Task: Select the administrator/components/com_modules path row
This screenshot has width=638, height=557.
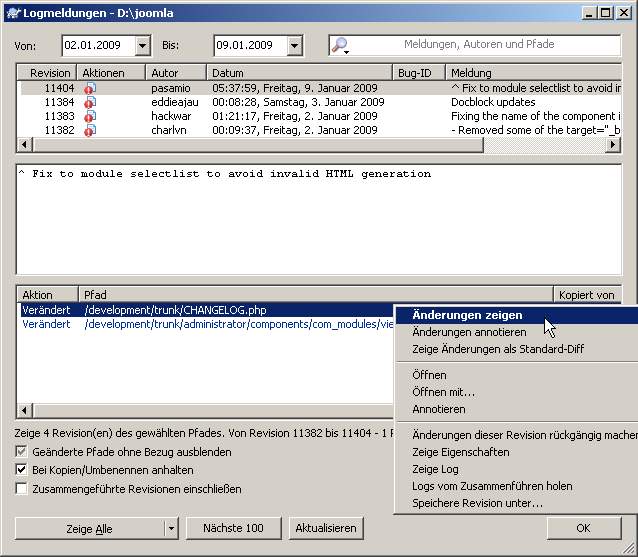Action: click(207, 324)
